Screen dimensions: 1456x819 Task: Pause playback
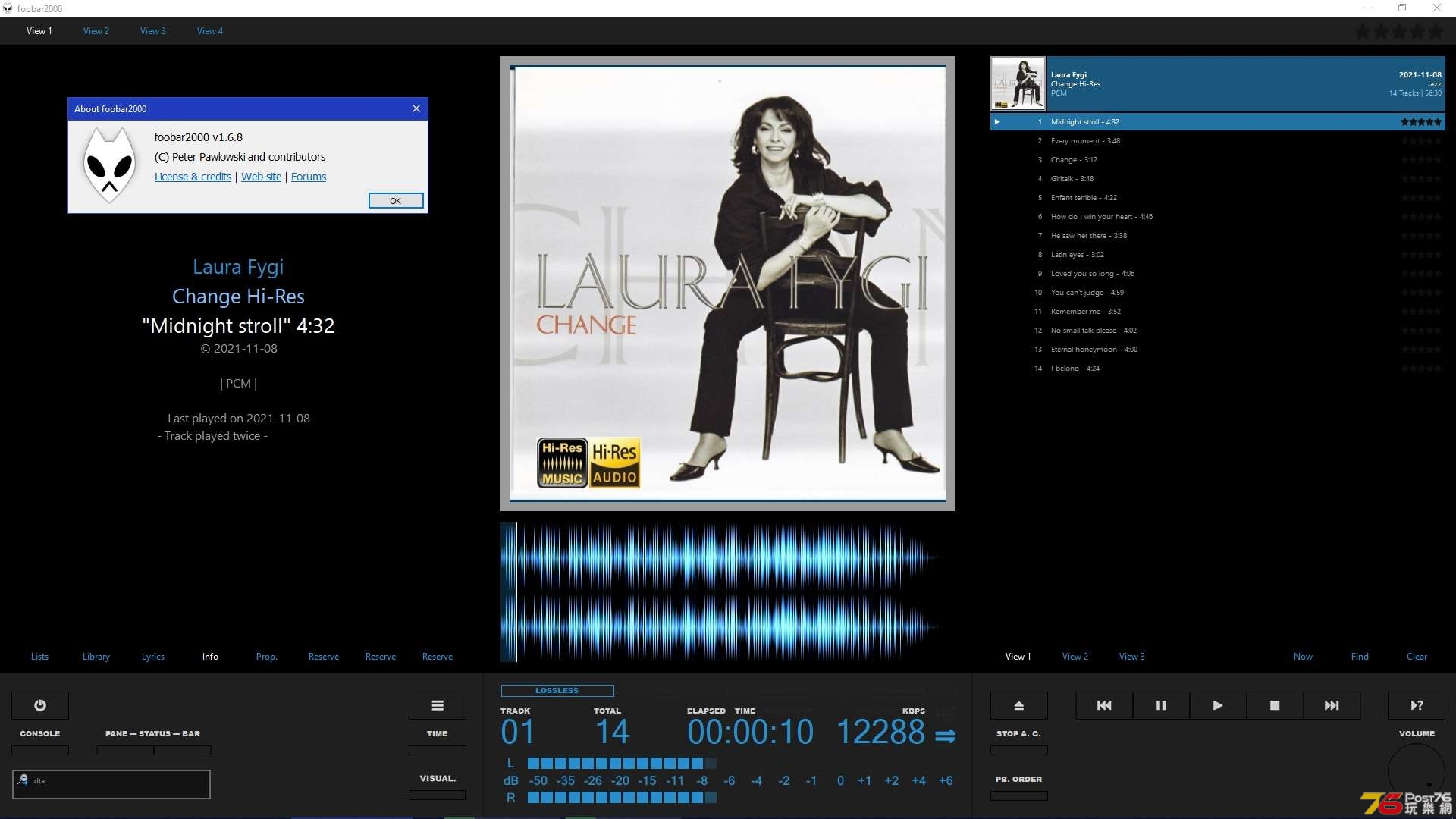[1161, 705]
